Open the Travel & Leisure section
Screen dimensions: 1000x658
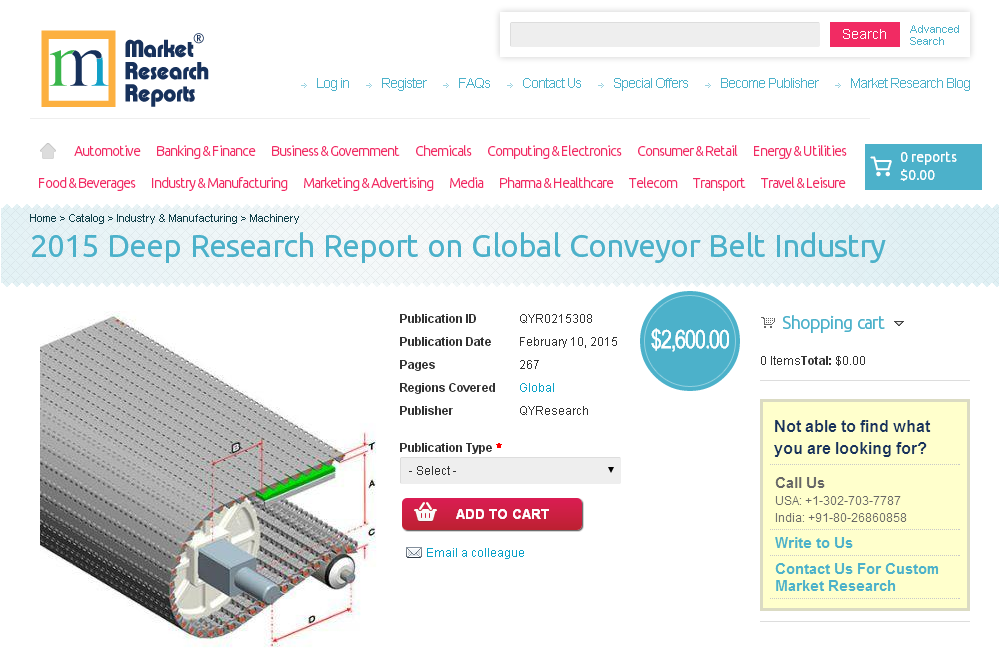click(x=803, y=183)
